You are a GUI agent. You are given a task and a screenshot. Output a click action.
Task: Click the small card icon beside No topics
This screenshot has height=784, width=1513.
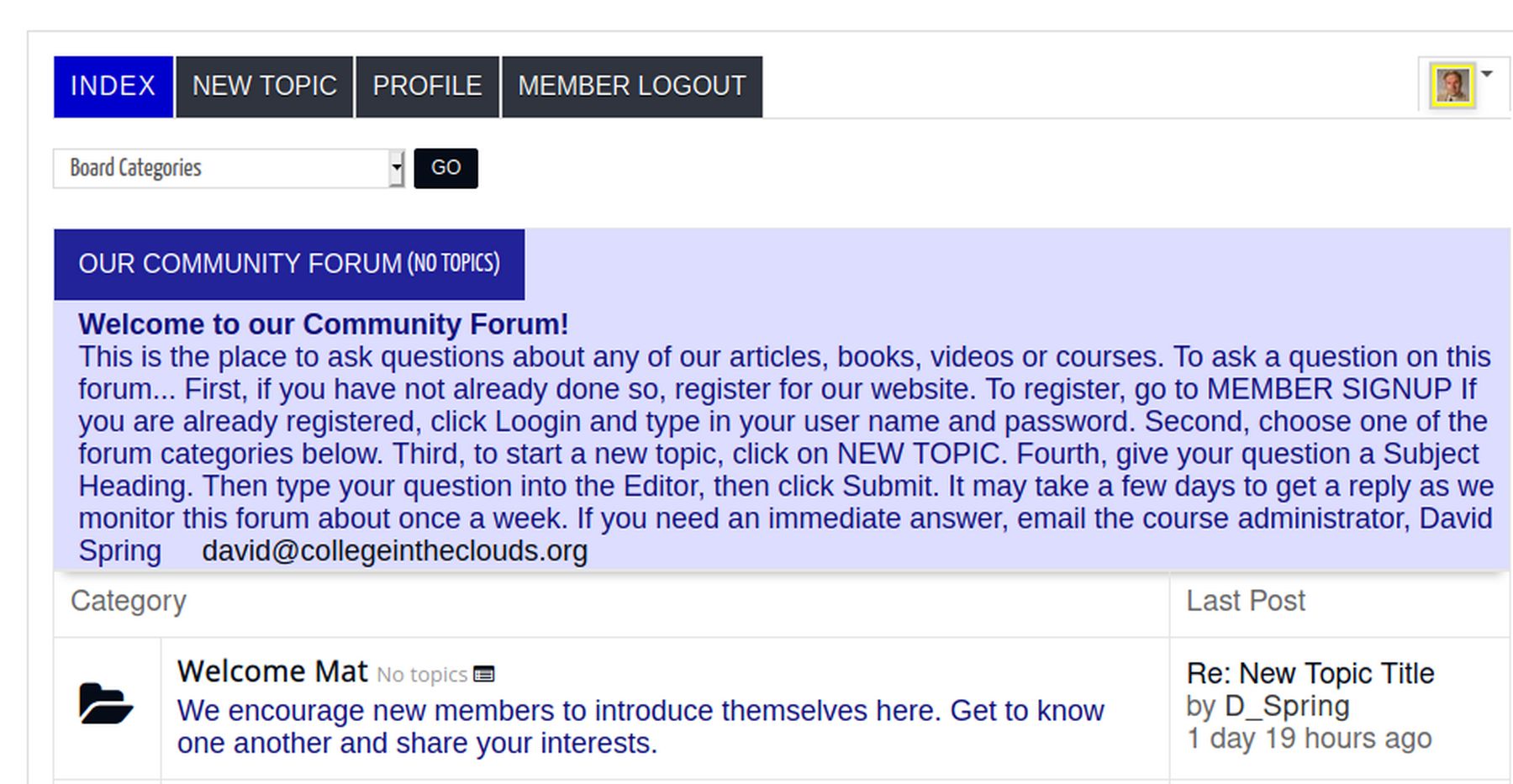point(484,674)
